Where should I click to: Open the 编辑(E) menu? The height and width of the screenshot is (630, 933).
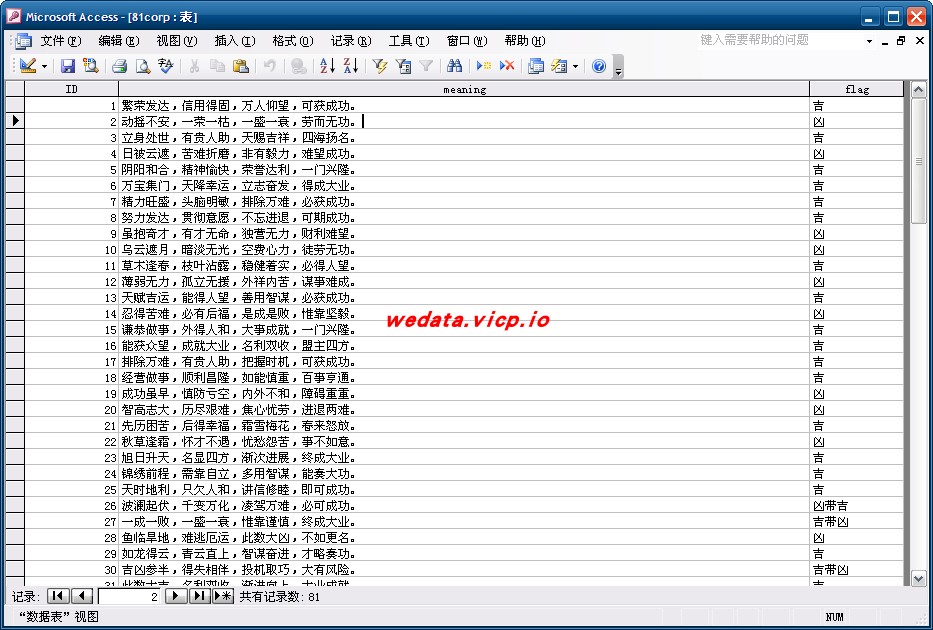click(118, 41)
